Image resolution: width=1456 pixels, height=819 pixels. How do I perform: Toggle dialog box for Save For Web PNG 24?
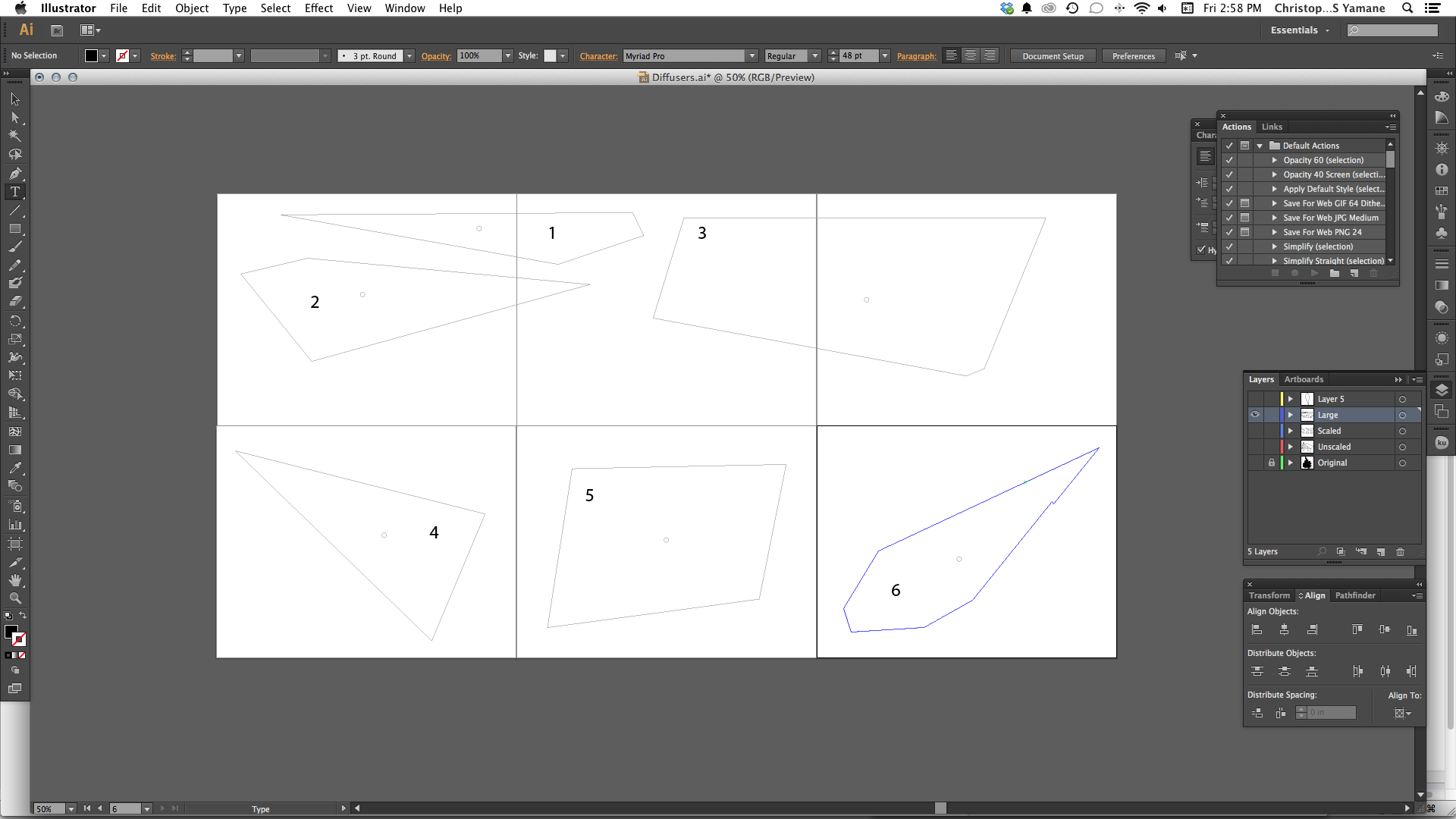point(1244,232)
